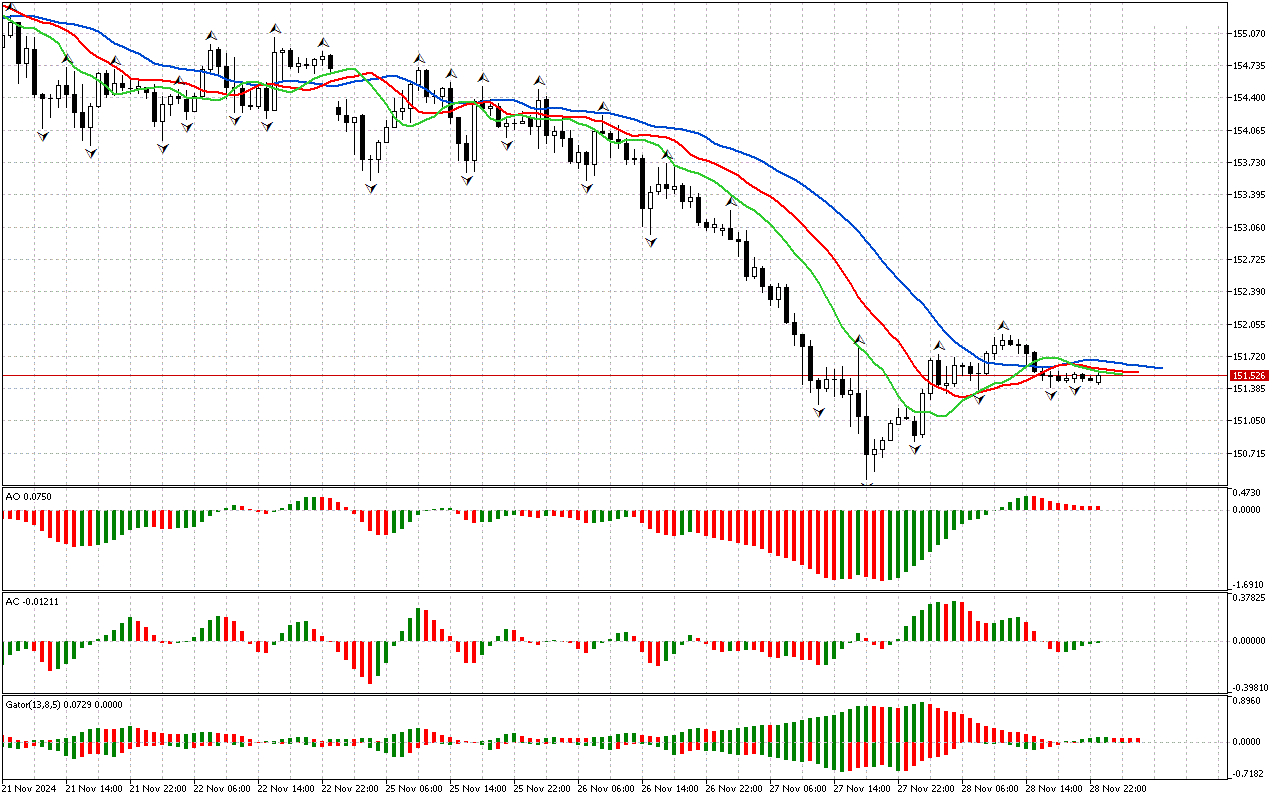
Task: Select the 28 Nov 06:00 time label
Action: [990, 789]
